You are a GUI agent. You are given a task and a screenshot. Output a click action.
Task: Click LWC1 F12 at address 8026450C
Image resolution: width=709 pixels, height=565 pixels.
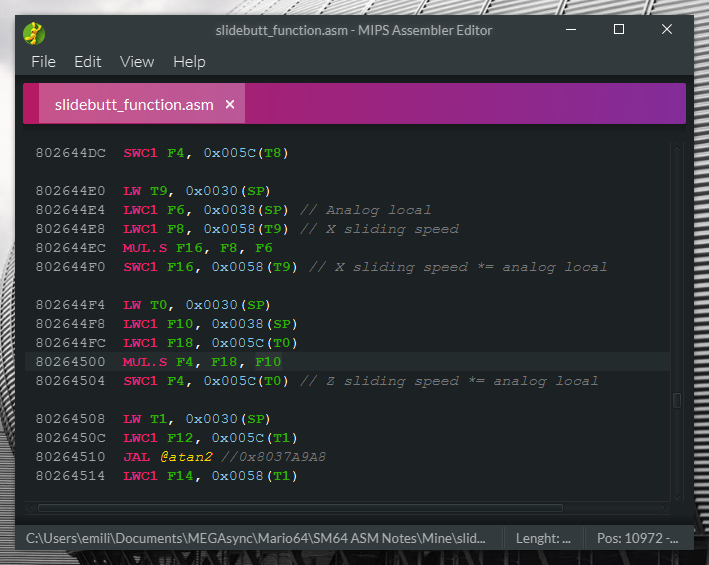(x=158, y=438)
